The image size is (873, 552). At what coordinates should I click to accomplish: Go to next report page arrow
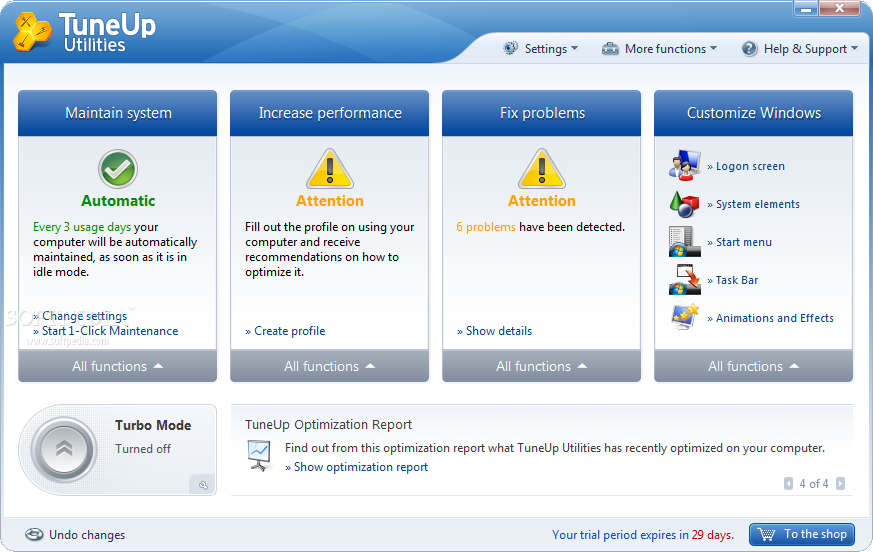pos(841,483)
